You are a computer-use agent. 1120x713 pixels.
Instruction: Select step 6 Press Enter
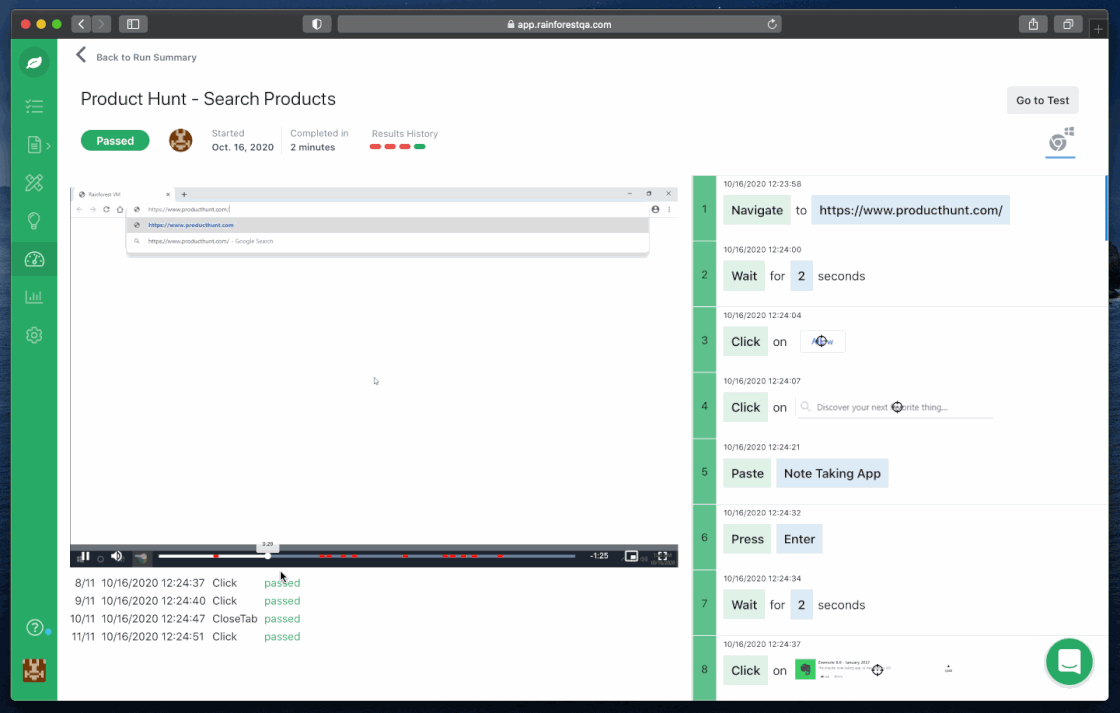900,537
